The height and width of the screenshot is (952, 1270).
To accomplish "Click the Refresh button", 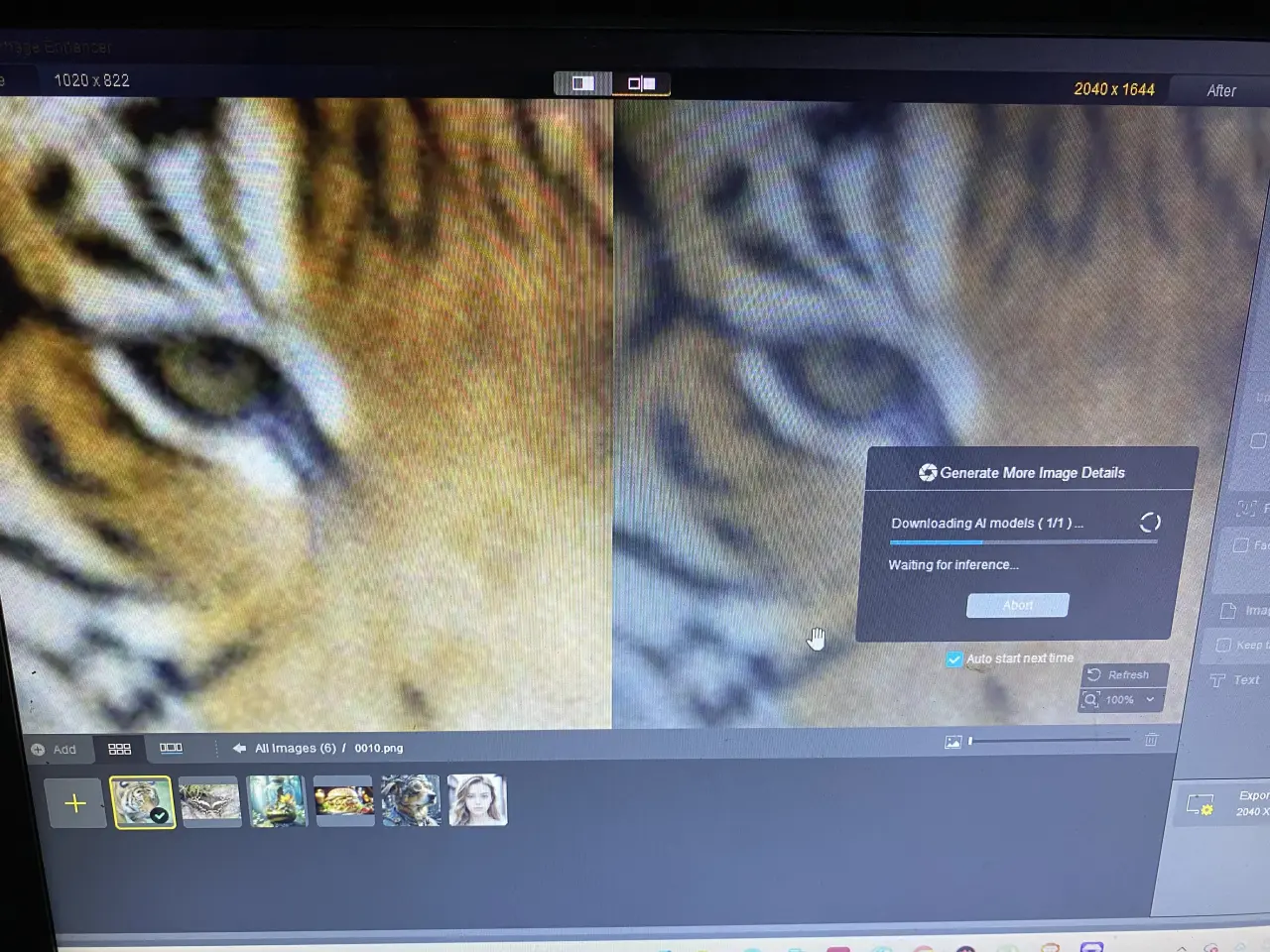I will tap(1124, 674).
